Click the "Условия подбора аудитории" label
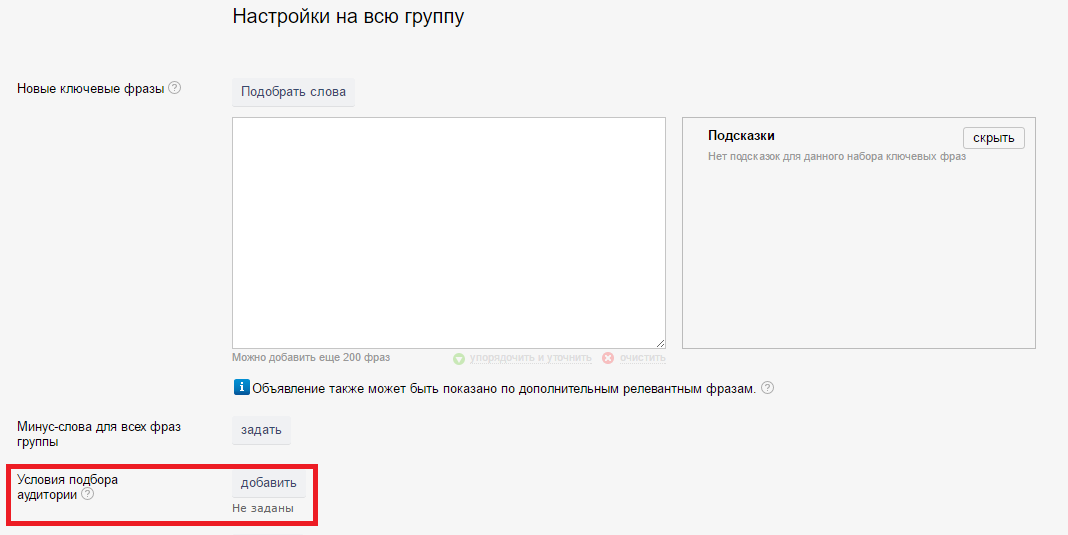Viewport: 1068px width, 535px height. click(66, 486)
